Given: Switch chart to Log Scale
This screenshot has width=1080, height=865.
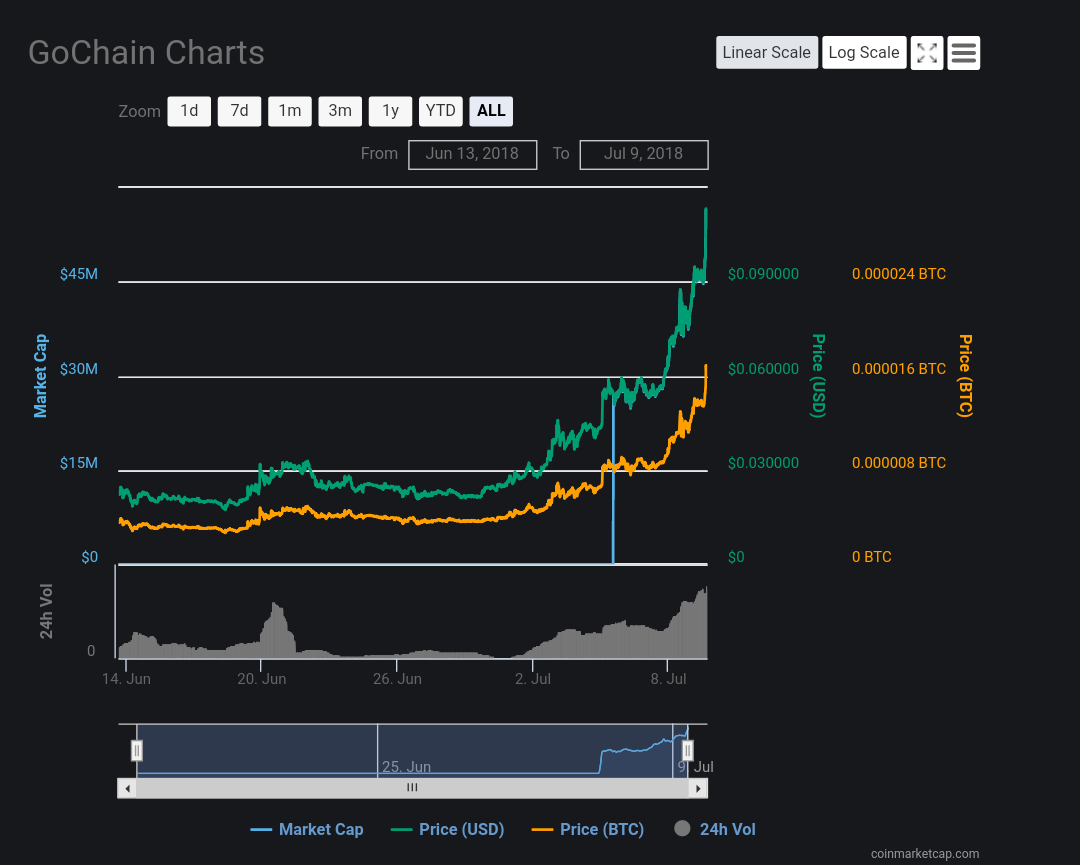Looking at the screenshot, I should [x=864, y=53].
